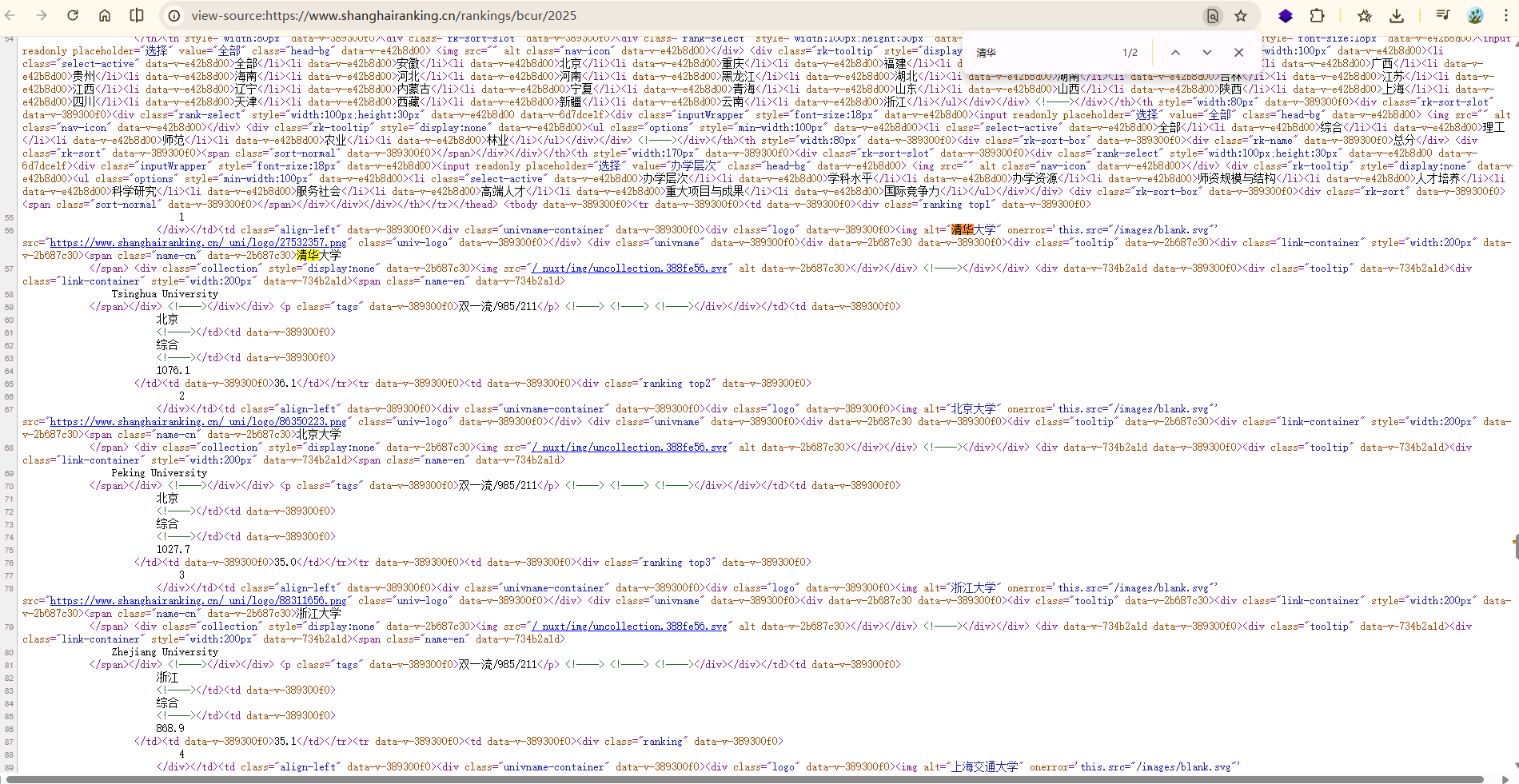
Task: Open the browser home page
Action: click(105, 15)
